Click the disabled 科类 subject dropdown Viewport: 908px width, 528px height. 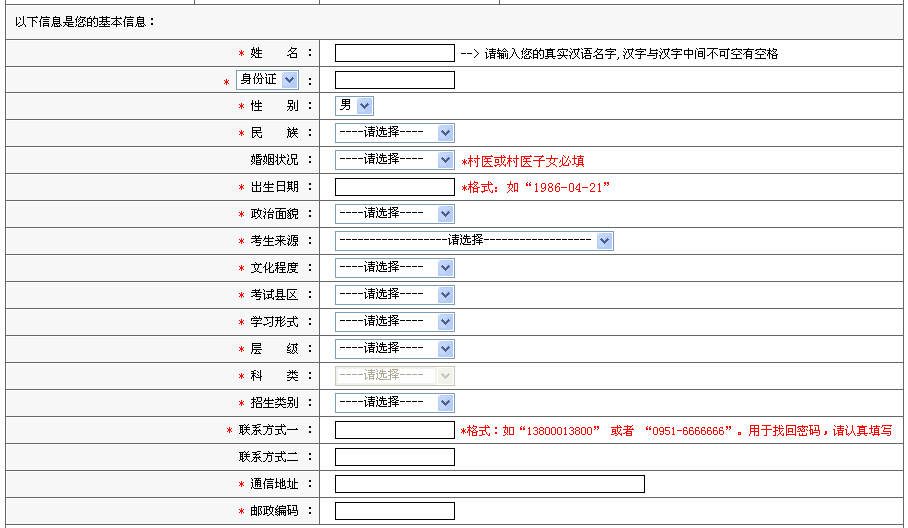pyautogui.click(x=394, y=375)
